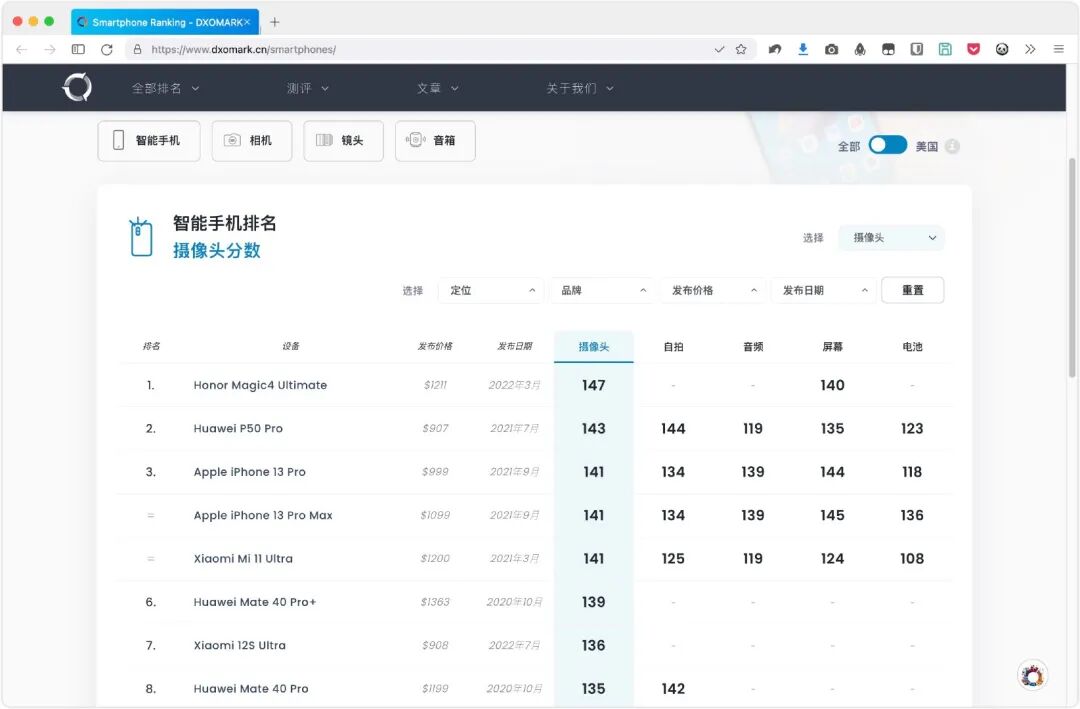Open the browser hamburger menu
This screenshot has height=709, width=1080.
pos(1059,50)
